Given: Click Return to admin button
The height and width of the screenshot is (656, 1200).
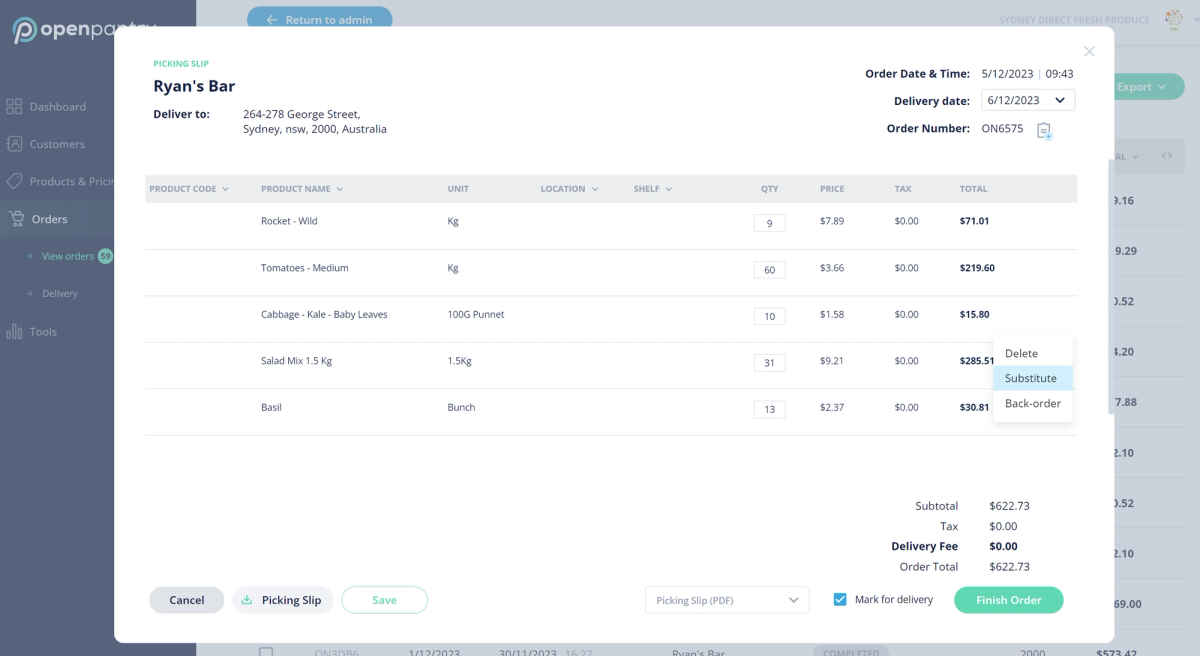Looking at the screenshot, I should [320, 19].
